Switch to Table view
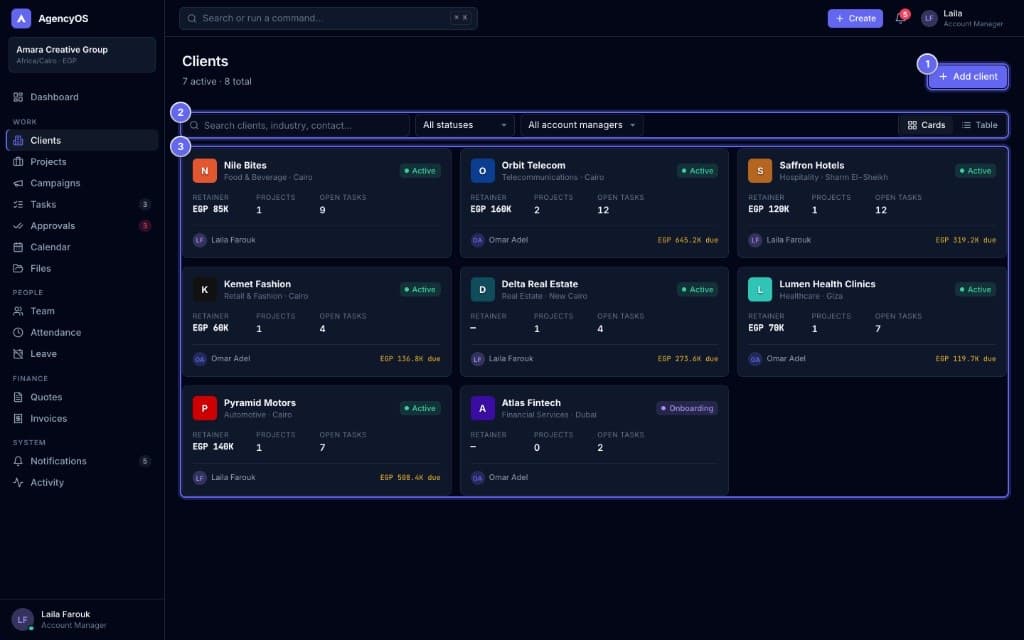This screenshot has width=1024, height=640. click(980, 125)
